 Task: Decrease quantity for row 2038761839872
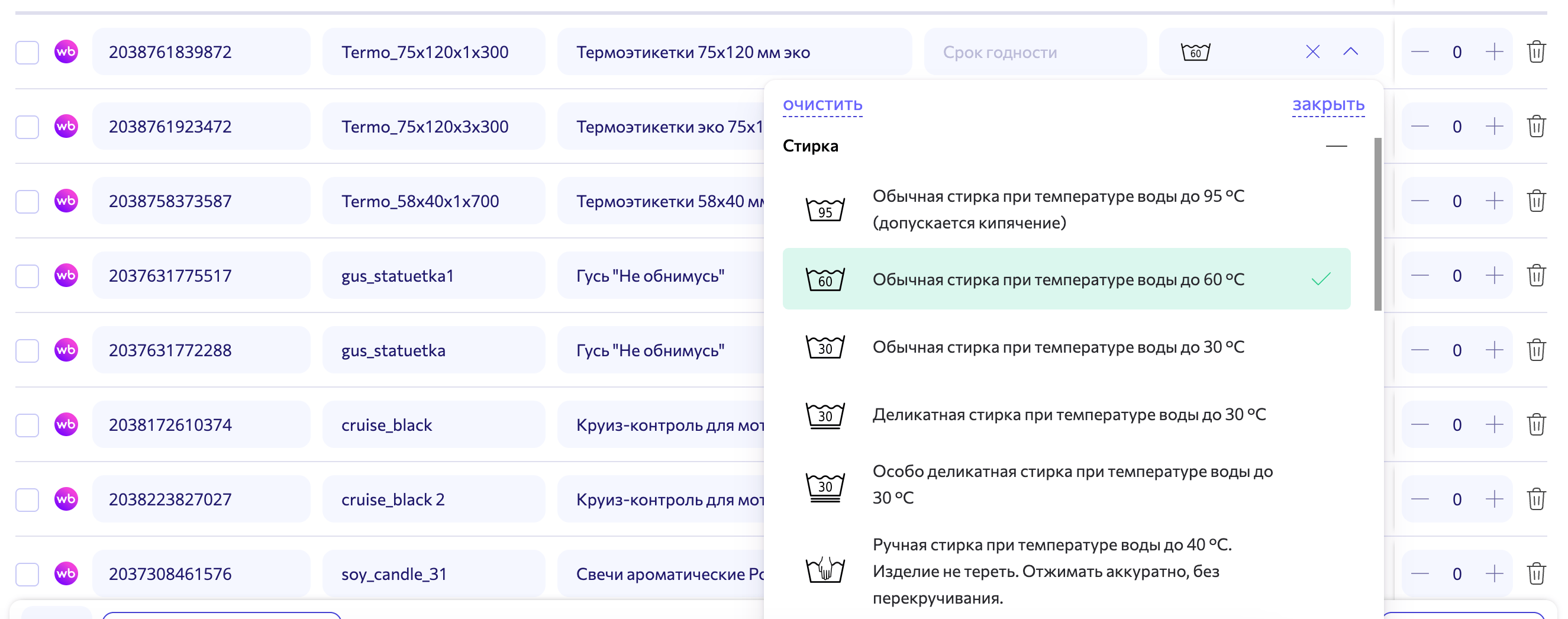1419,51
